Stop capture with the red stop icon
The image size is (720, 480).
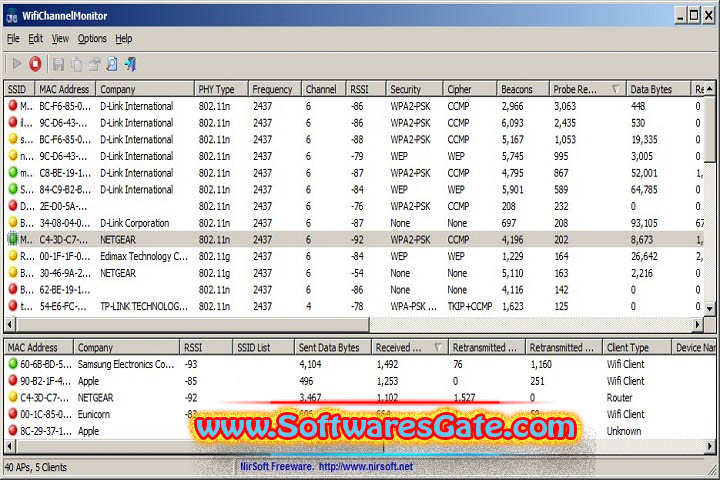35,64
